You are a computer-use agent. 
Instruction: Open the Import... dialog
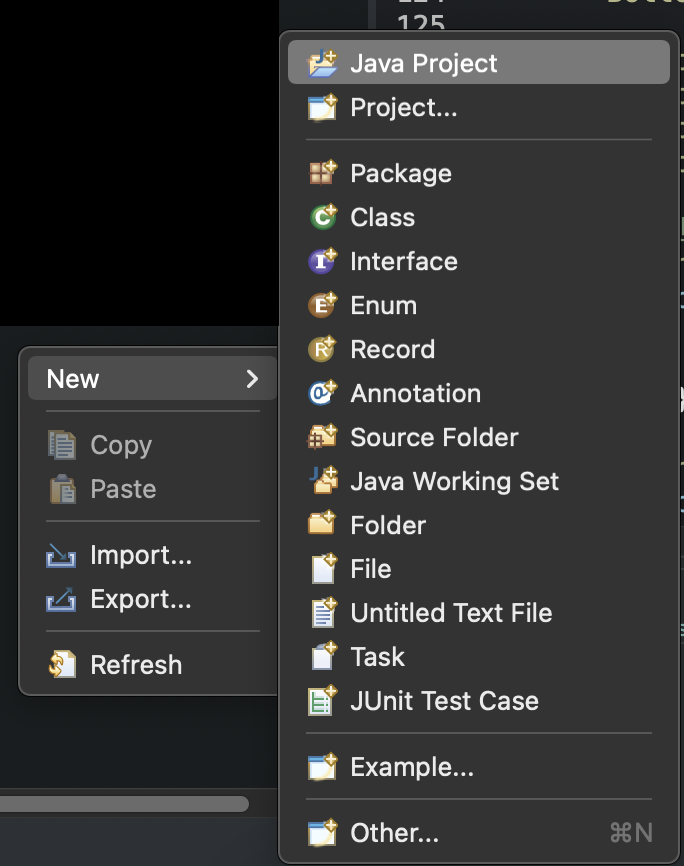152,555
